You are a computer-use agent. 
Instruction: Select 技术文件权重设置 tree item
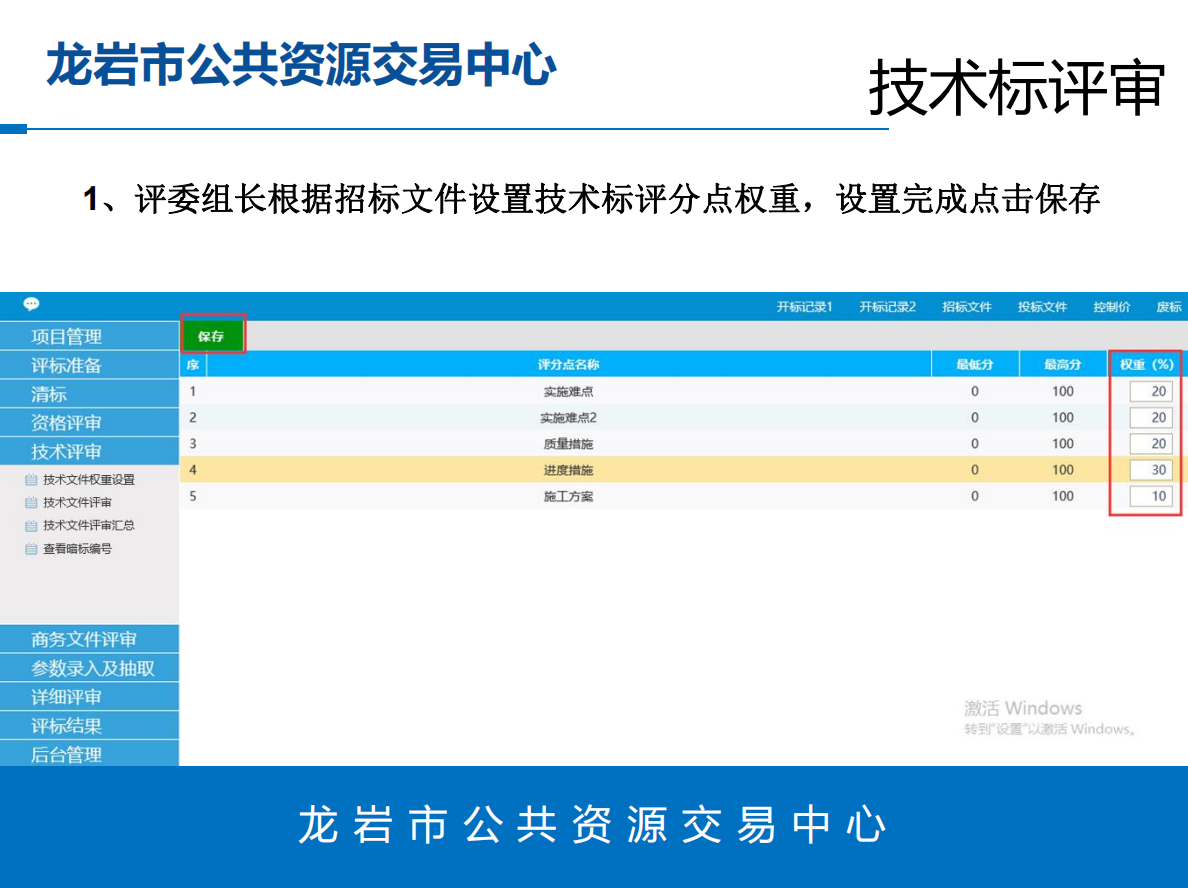click(89, 480)
